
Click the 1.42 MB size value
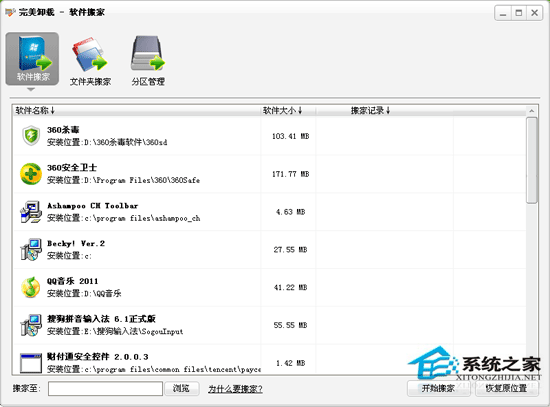(290, 363)
